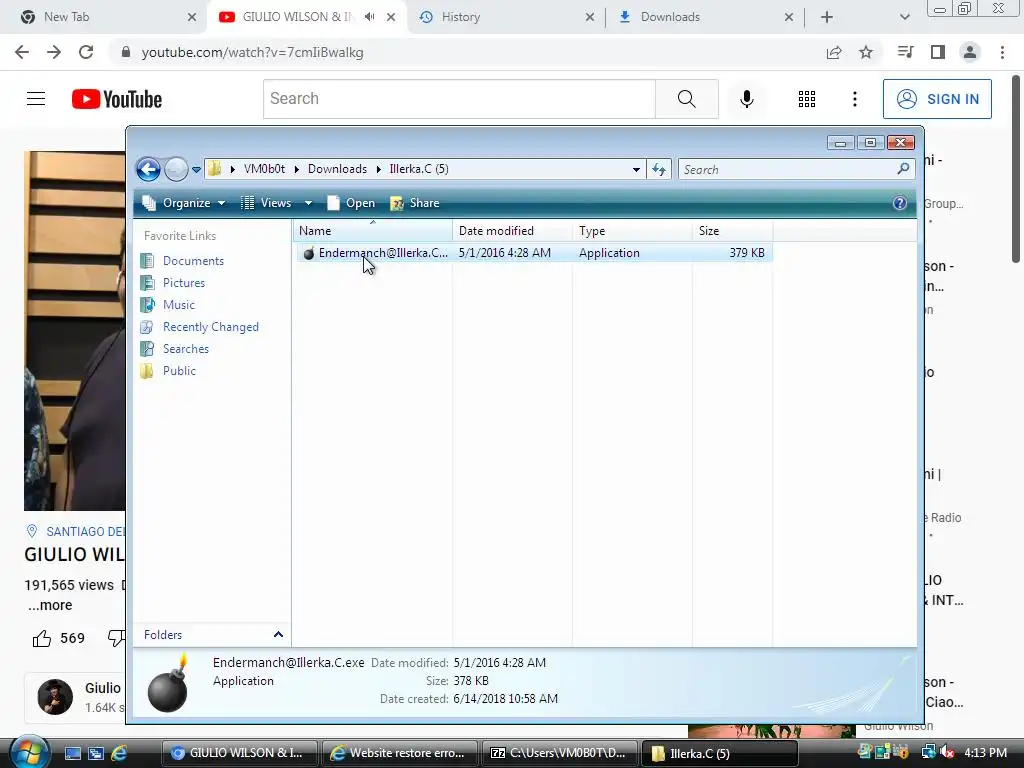Toggle the Chrome side panel
The width and height of the screenshot is (1024, 768).
(938, 52)
